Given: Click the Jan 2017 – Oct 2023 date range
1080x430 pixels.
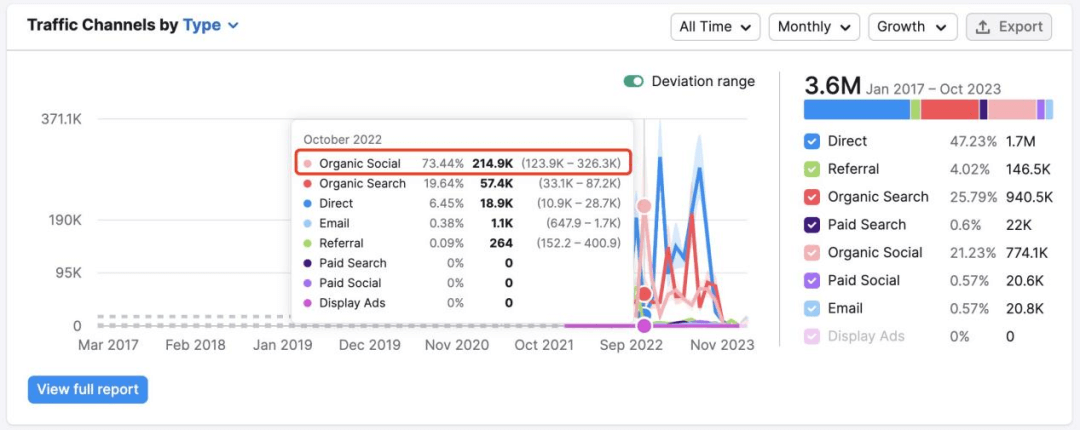Looking at the screenshot, I should coord(933,90).
